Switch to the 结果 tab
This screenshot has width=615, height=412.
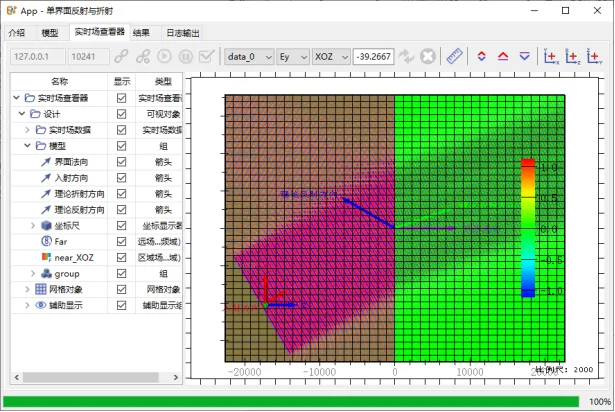click(141, 33)
